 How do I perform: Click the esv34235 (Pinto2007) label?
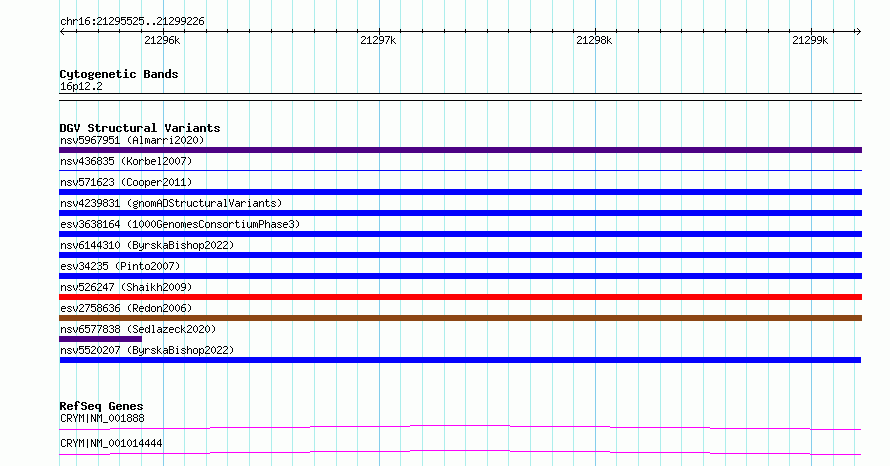[x=120, y=266]
